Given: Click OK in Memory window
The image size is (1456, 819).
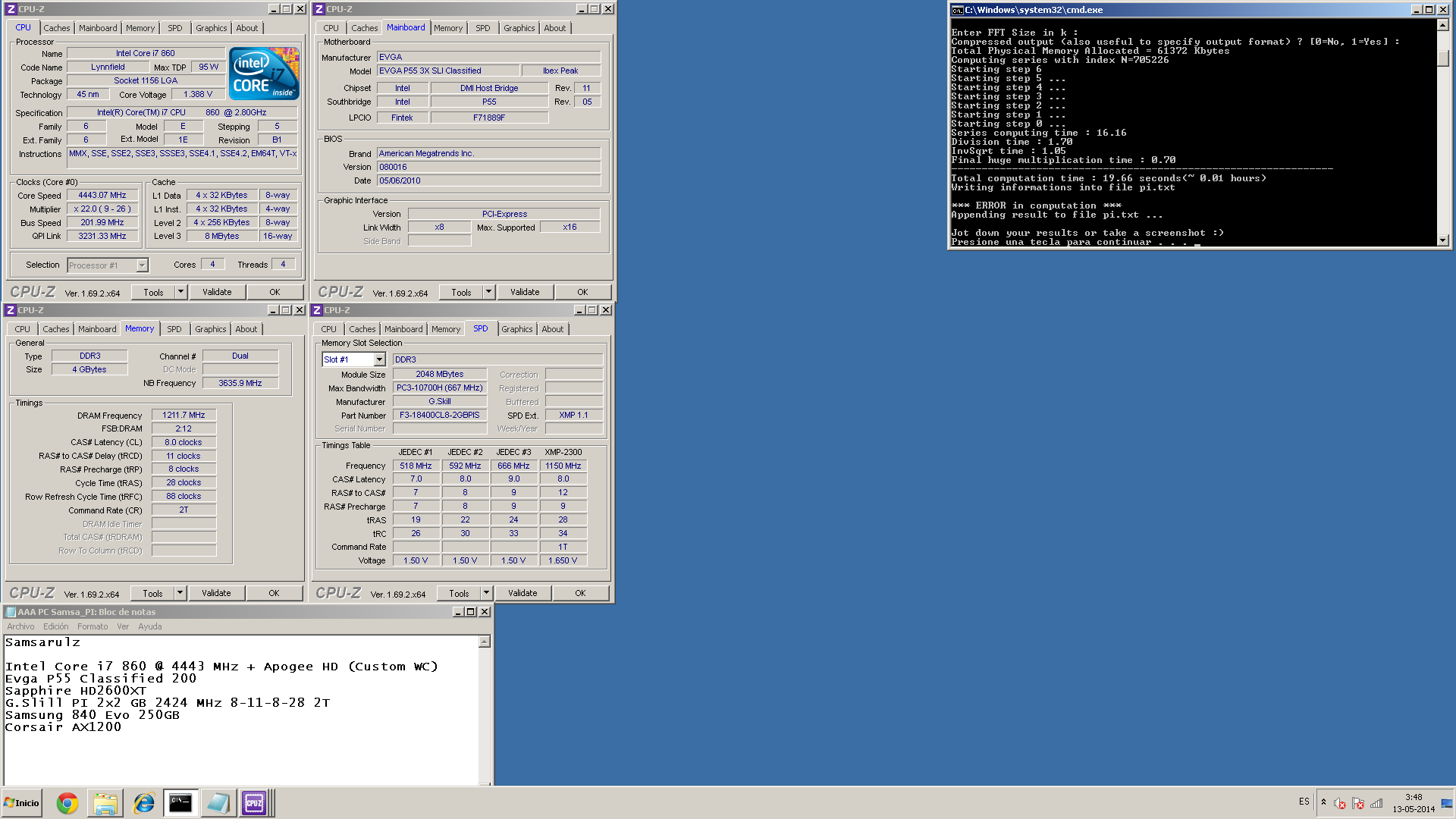Looking at the screenshot, I should (274, 593).
